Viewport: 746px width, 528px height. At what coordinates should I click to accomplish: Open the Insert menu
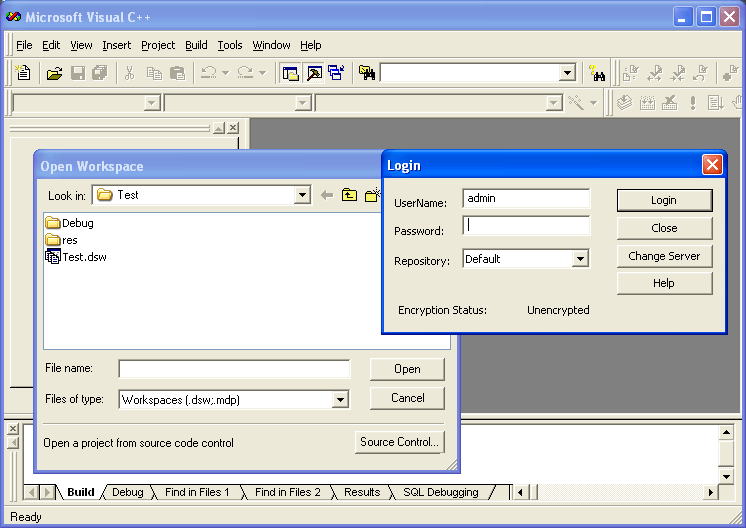coord(117,45)
